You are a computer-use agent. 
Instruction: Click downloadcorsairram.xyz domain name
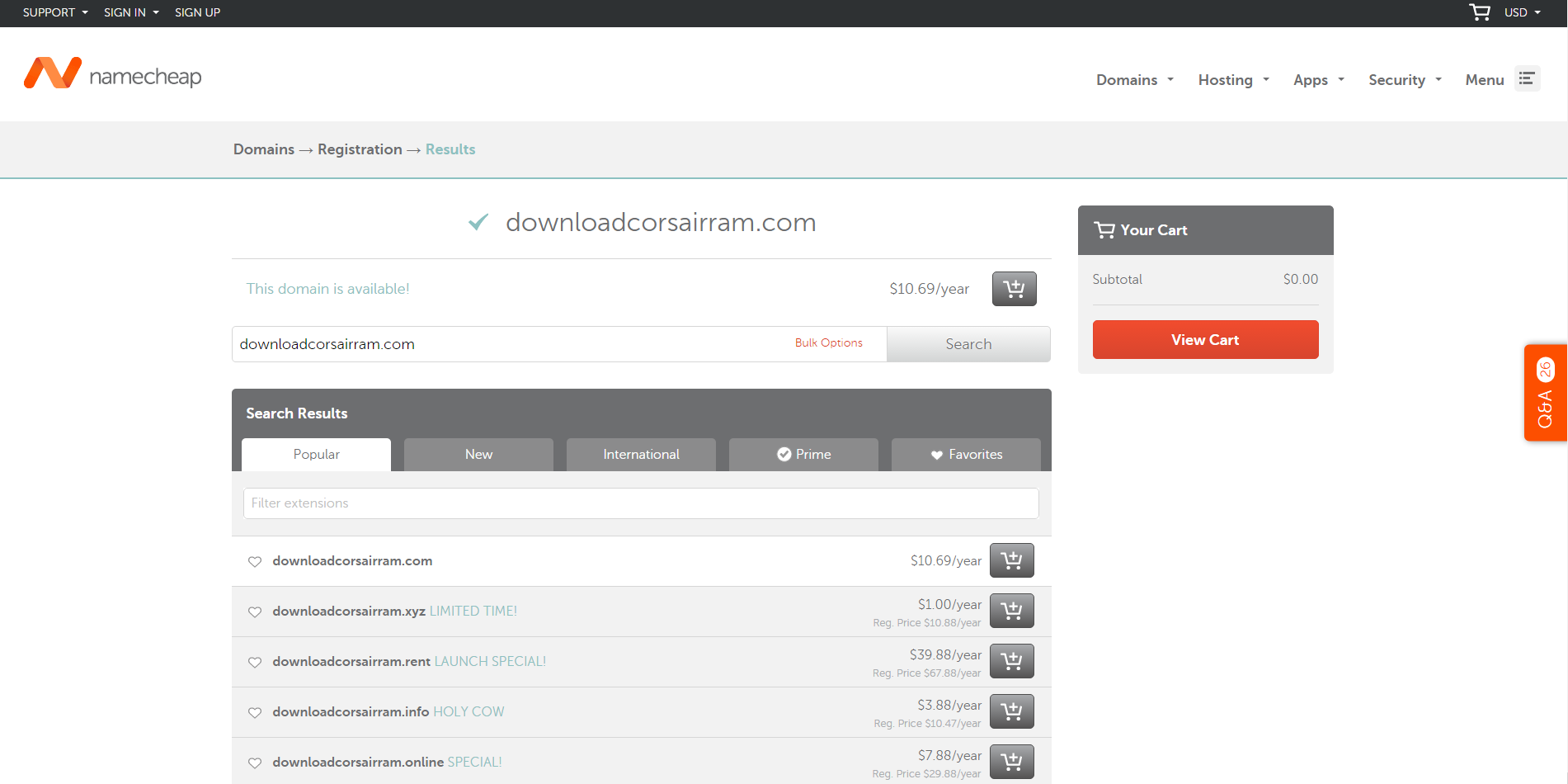(349, 612)
